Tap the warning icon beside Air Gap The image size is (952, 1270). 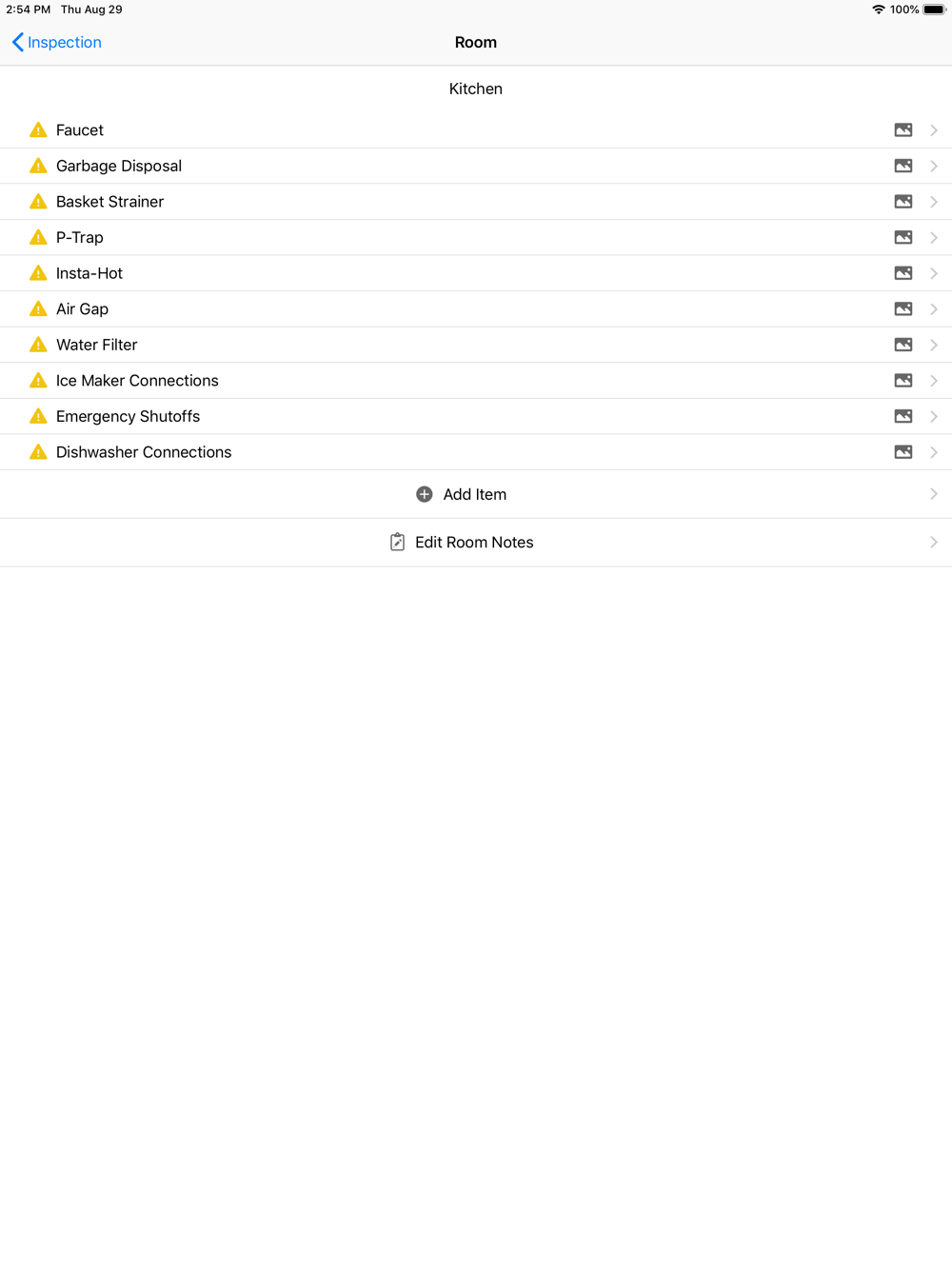point(38,308)
